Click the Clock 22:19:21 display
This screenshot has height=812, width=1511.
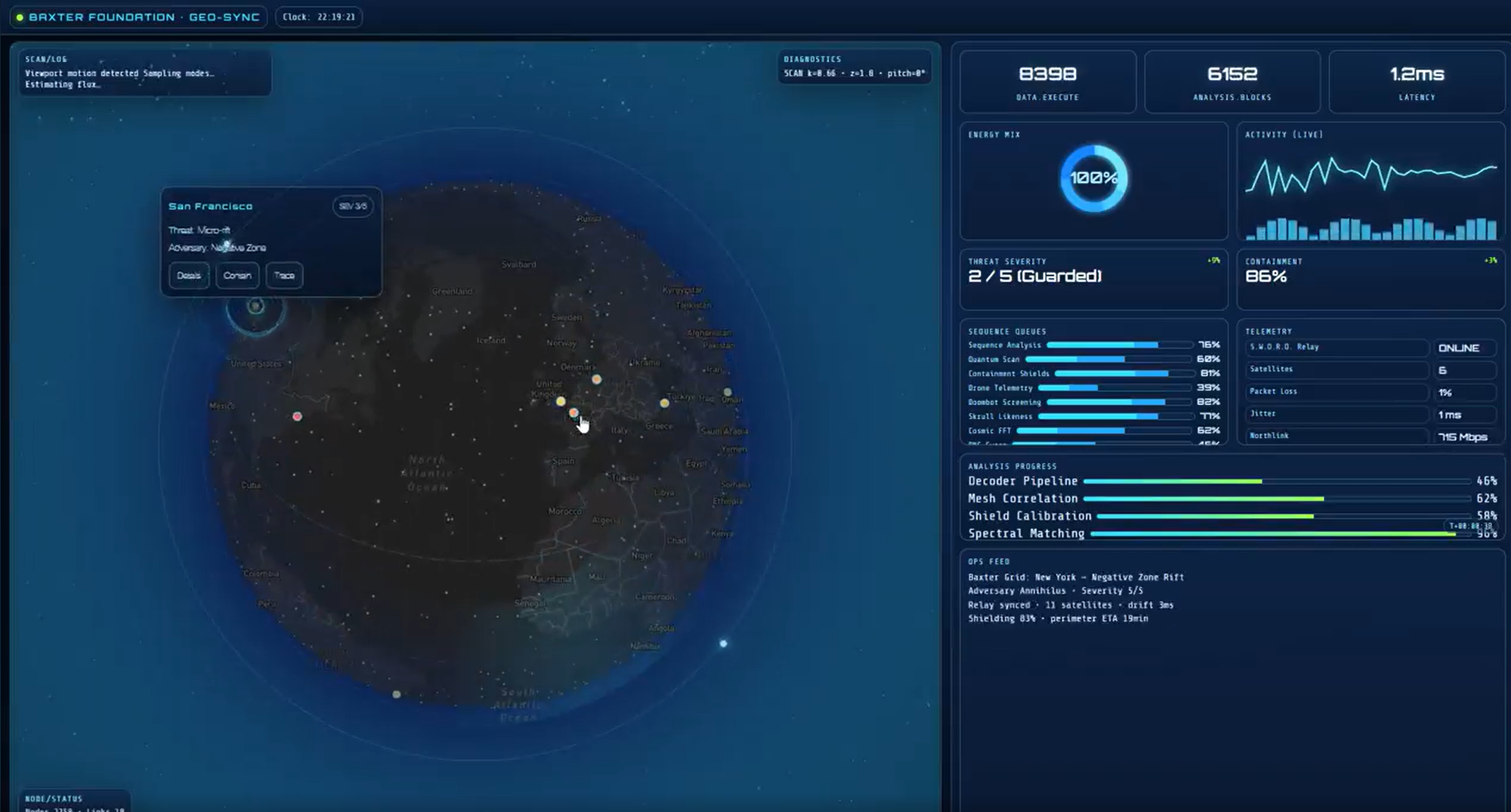(319, 17)
